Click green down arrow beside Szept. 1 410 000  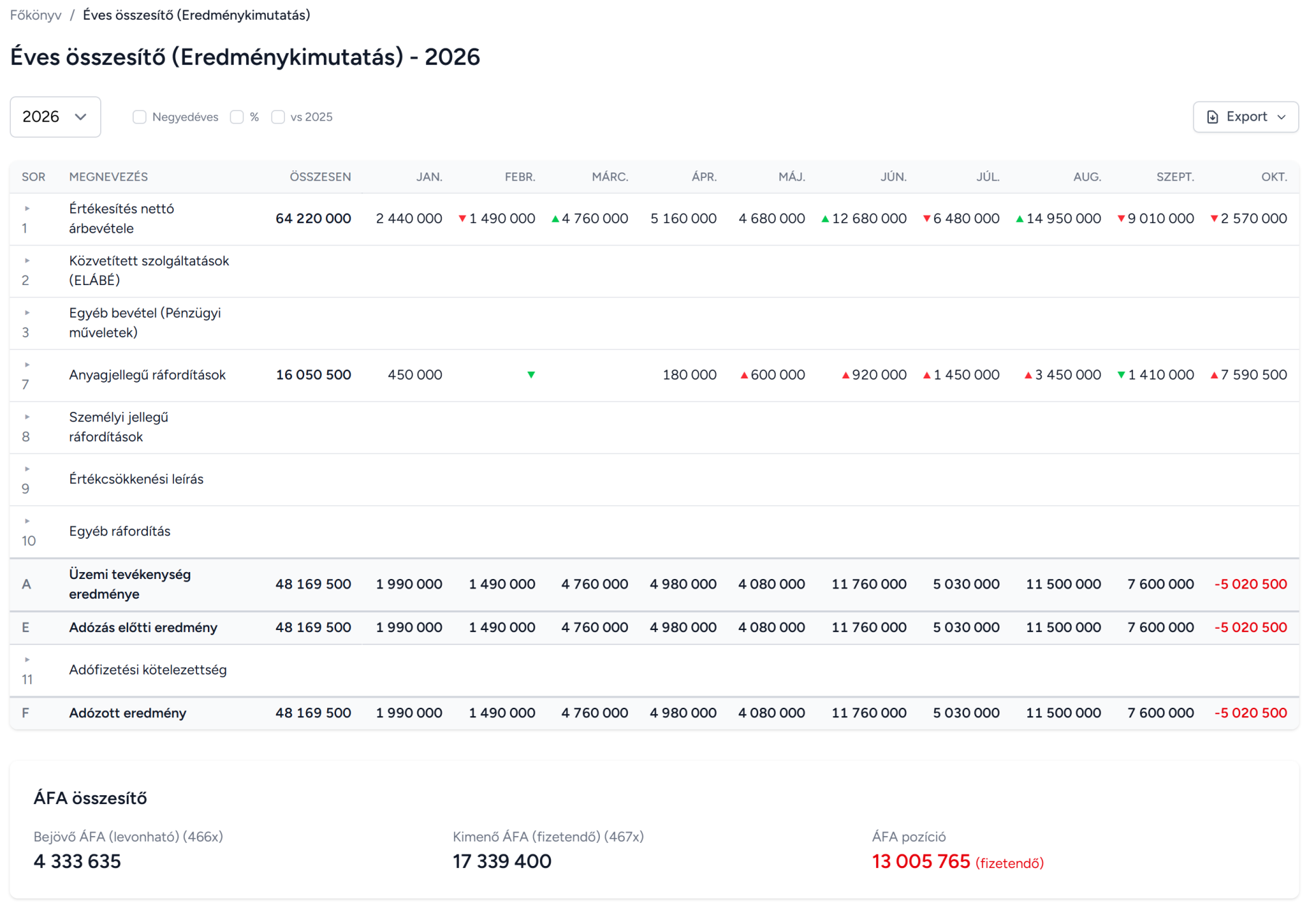click(x=1121, y=375)
